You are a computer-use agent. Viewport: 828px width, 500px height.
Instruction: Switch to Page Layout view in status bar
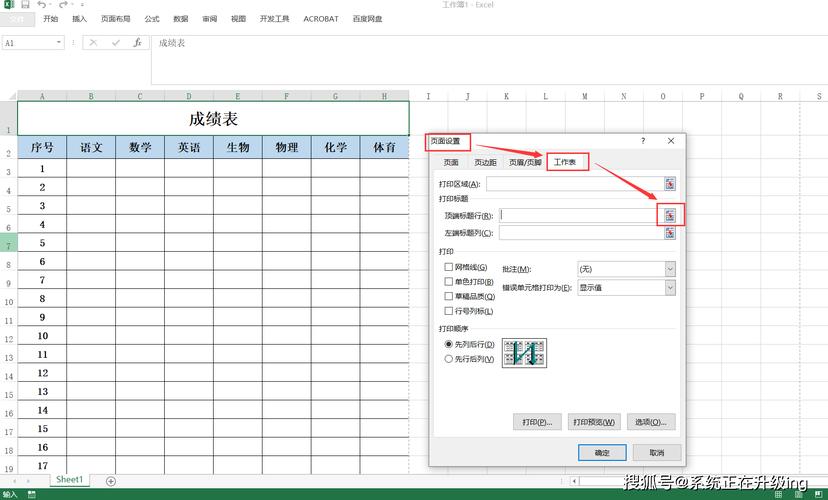coord(798,495)
